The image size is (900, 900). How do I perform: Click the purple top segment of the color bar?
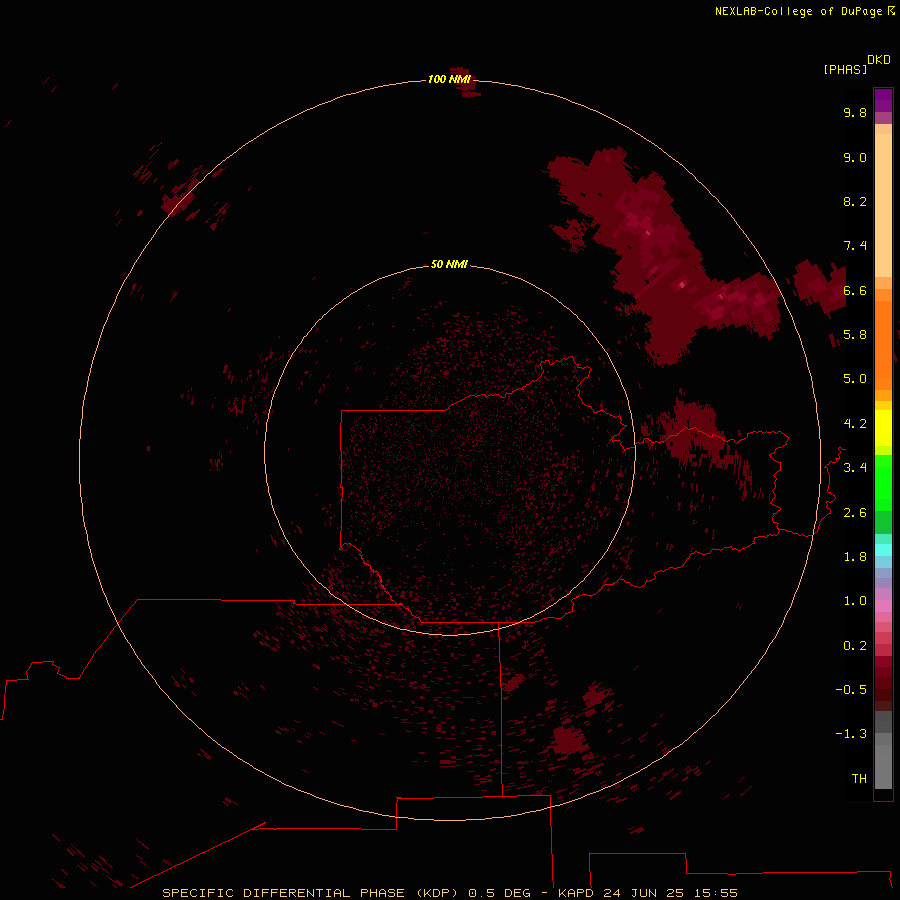883,100
